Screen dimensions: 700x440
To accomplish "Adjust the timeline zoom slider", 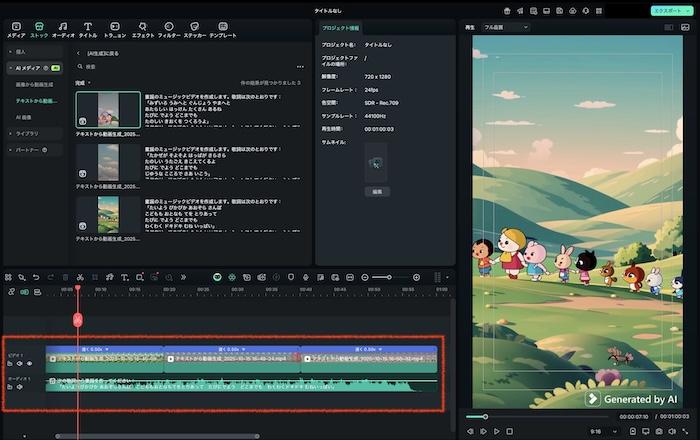I will click(389, 277).
